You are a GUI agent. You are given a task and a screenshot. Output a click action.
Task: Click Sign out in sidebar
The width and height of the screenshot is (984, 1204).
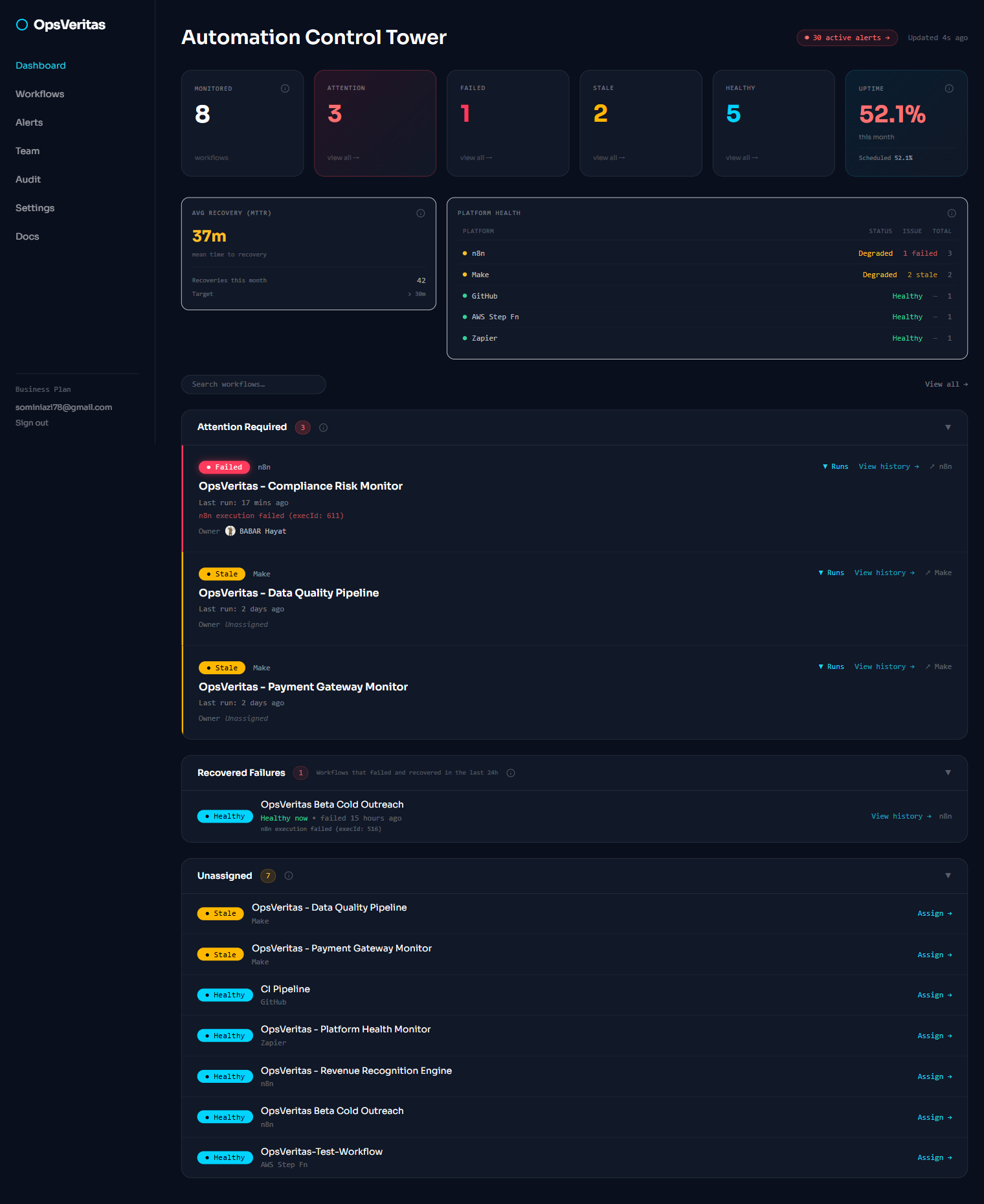point(32,423)
